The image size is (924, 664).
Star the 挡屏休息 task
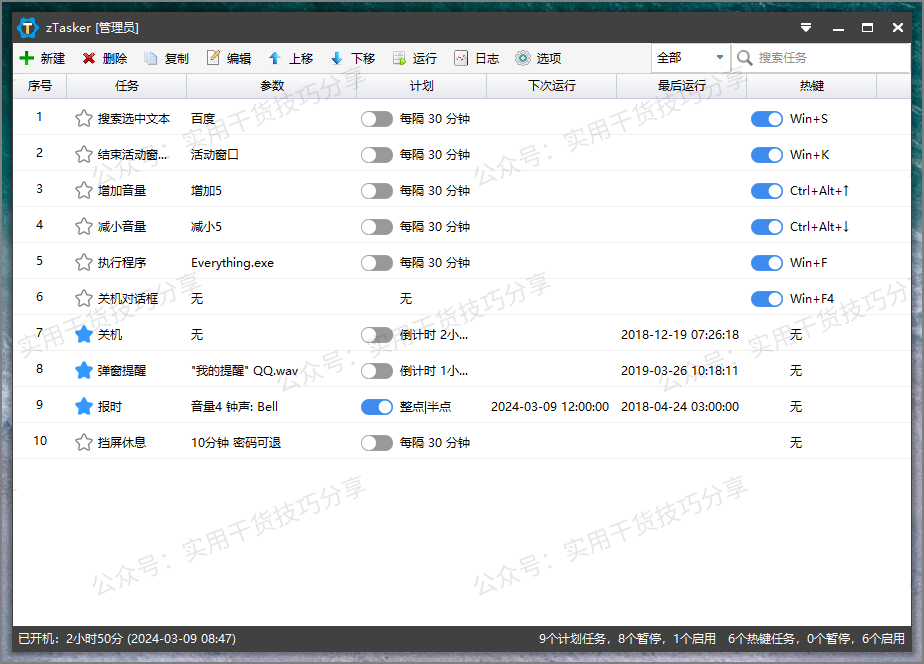83,442
